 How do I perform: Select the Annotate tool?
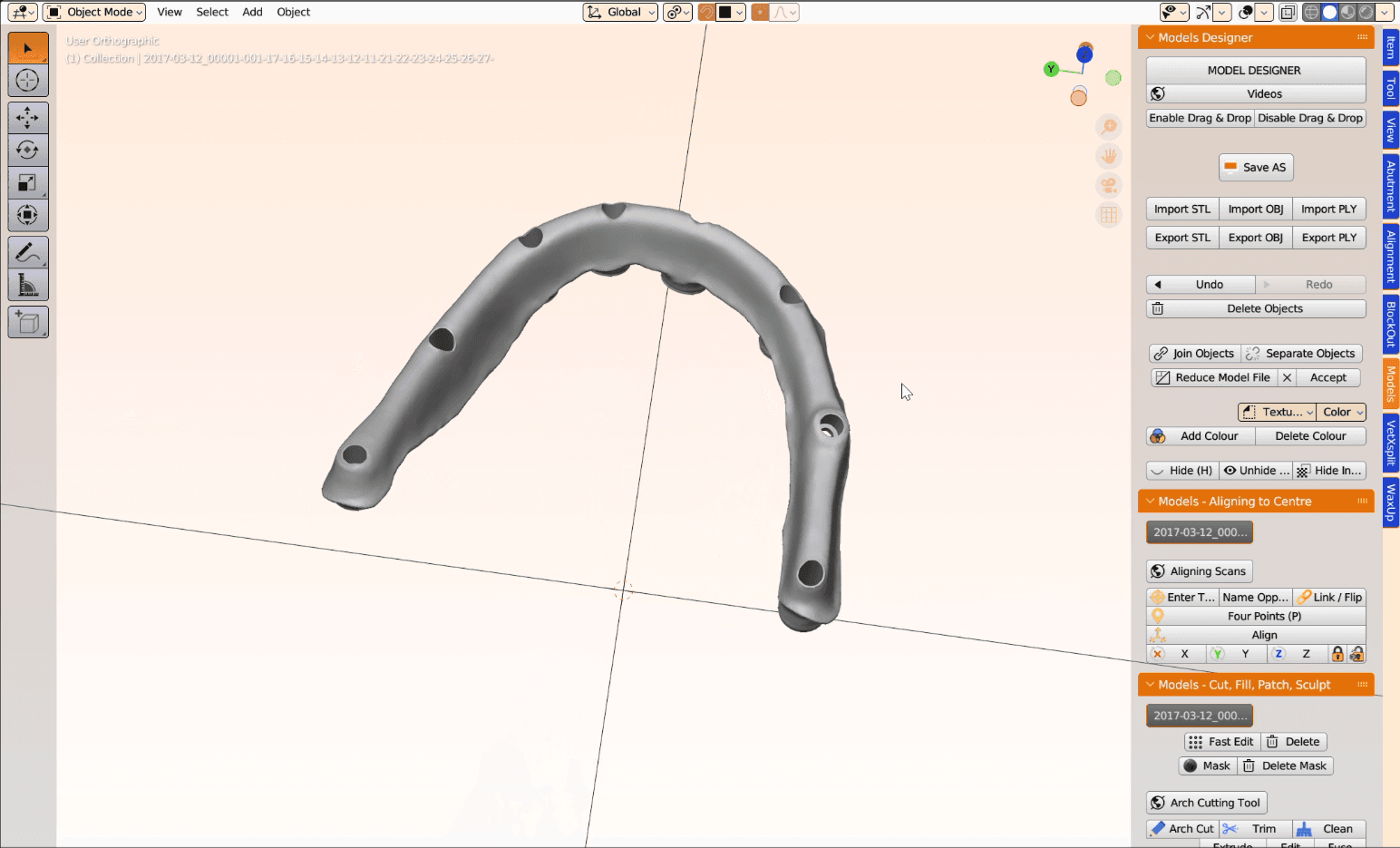pos(28,252)
